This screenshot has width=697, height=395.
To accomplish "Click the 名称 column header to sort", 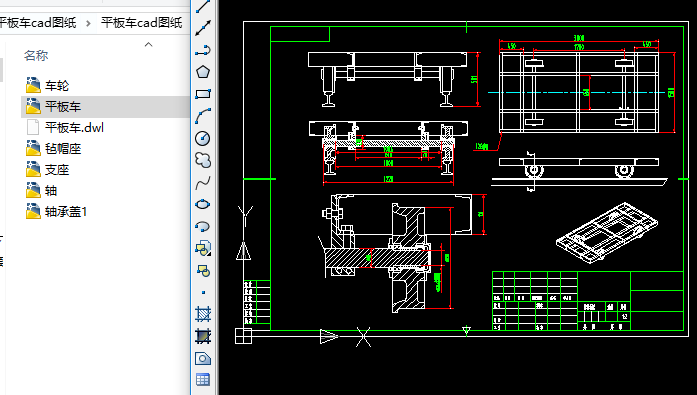I will 36,56.
